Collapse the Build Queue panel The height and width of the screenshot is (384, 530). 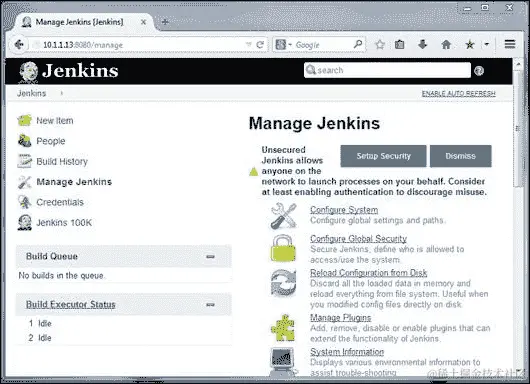point(210,257)
